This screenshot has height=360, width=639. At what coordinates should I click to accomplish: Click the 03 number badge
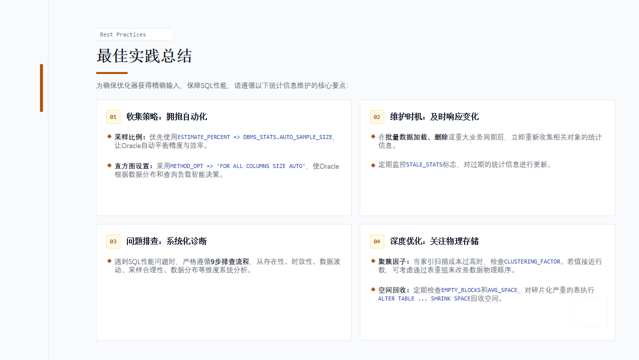tap(113, 241)
